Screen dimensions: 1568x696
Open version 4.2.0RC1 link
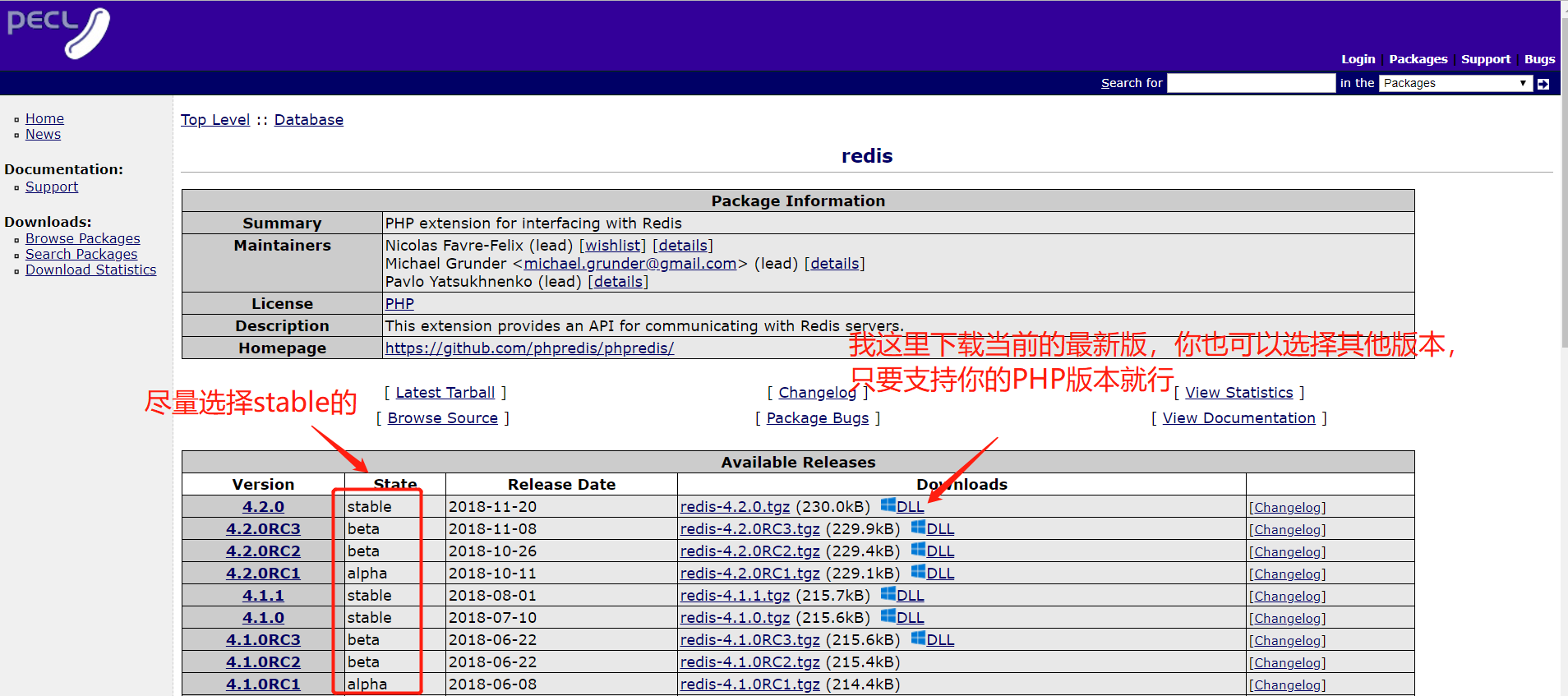click(x=263, y=574)
